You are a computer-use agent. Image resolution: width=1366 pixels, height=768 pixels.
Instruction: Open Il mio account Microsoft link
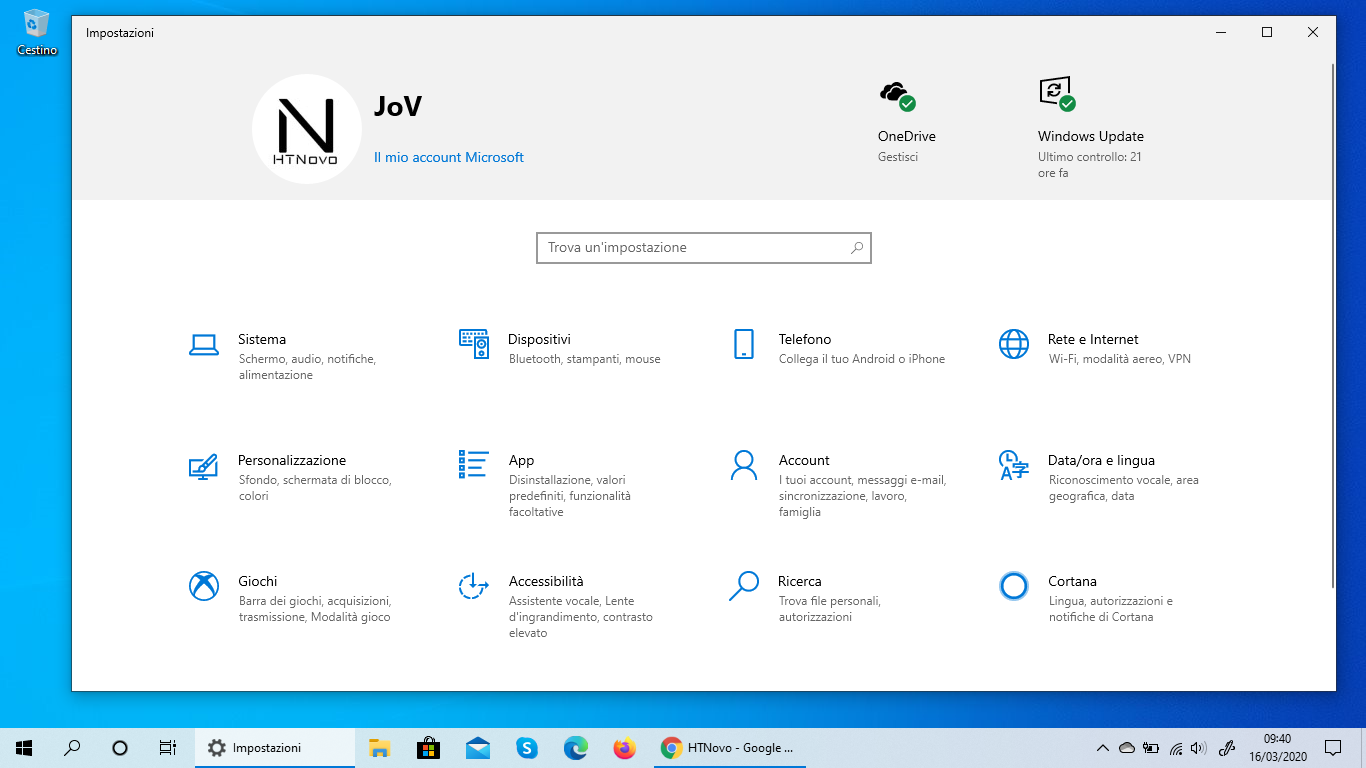coord(449,157)
